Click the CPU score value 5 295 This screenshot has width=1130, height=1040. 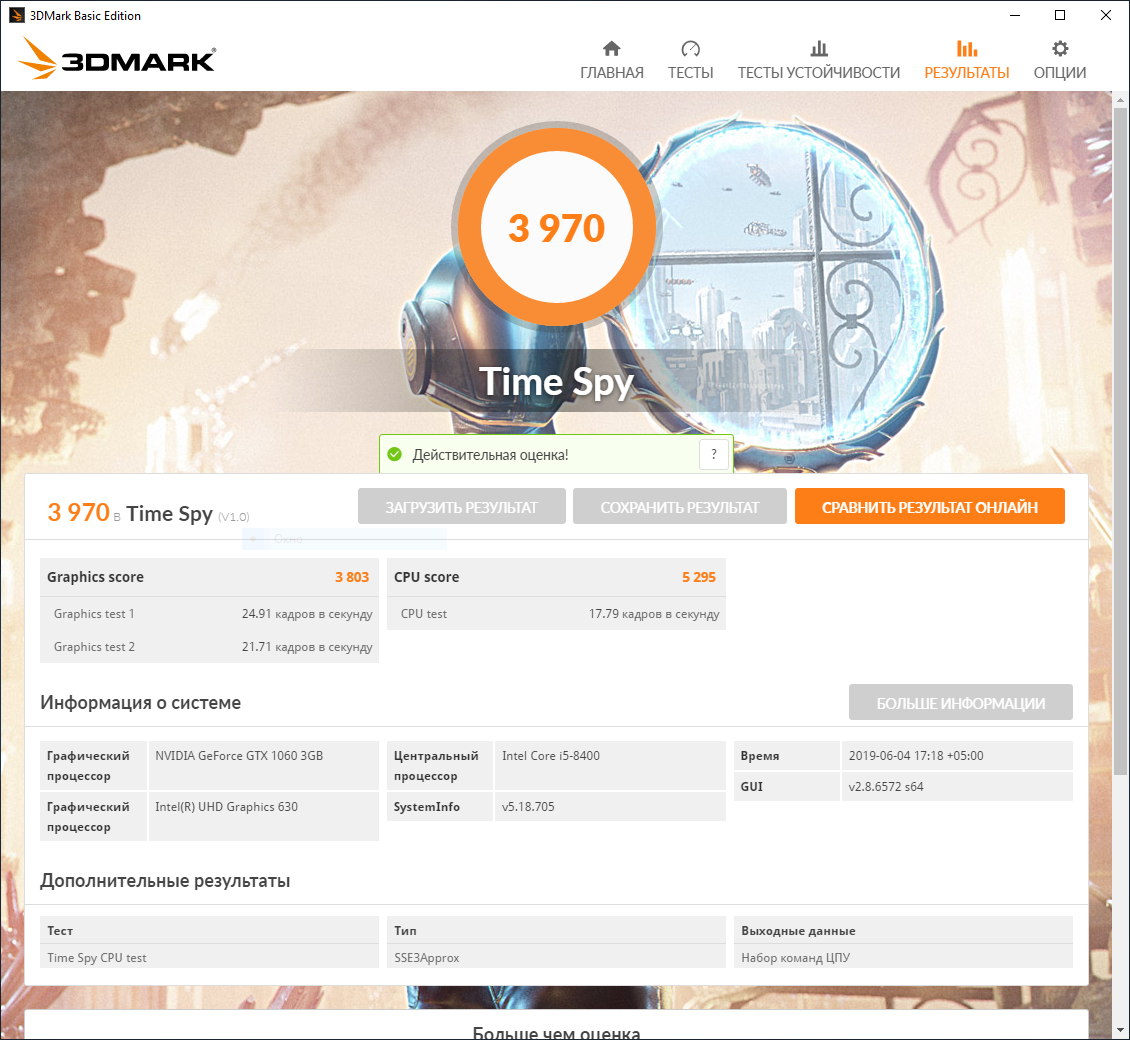698,577
